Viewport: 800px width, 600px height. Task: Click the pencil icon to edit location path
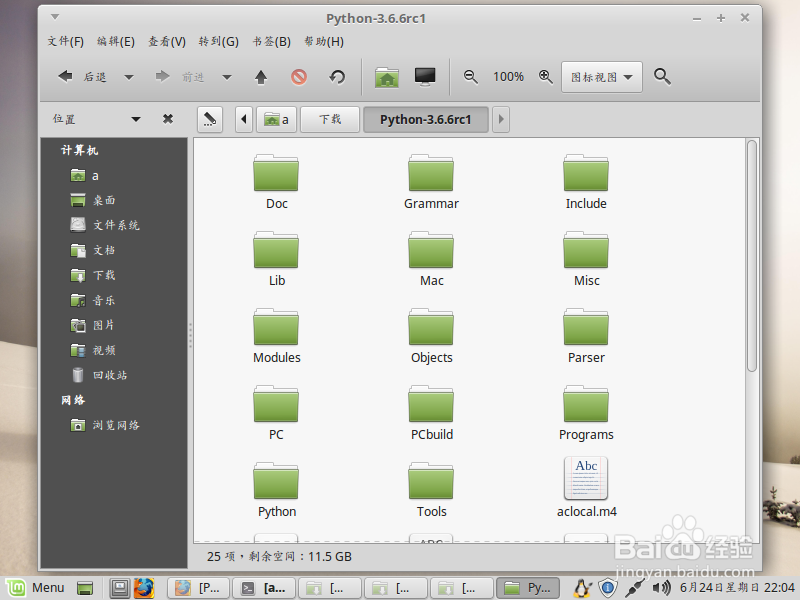[x=209, y=119]
